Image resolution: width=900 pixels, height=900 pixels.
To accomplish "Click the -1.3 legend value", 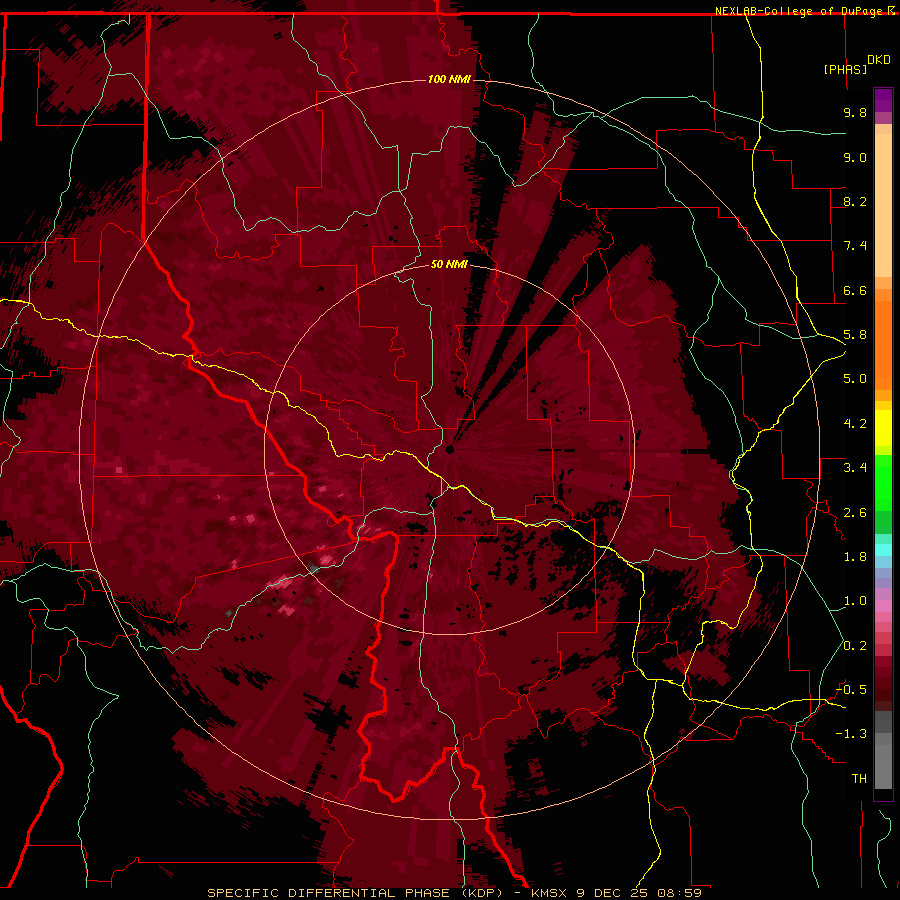I will pos(852,734).
